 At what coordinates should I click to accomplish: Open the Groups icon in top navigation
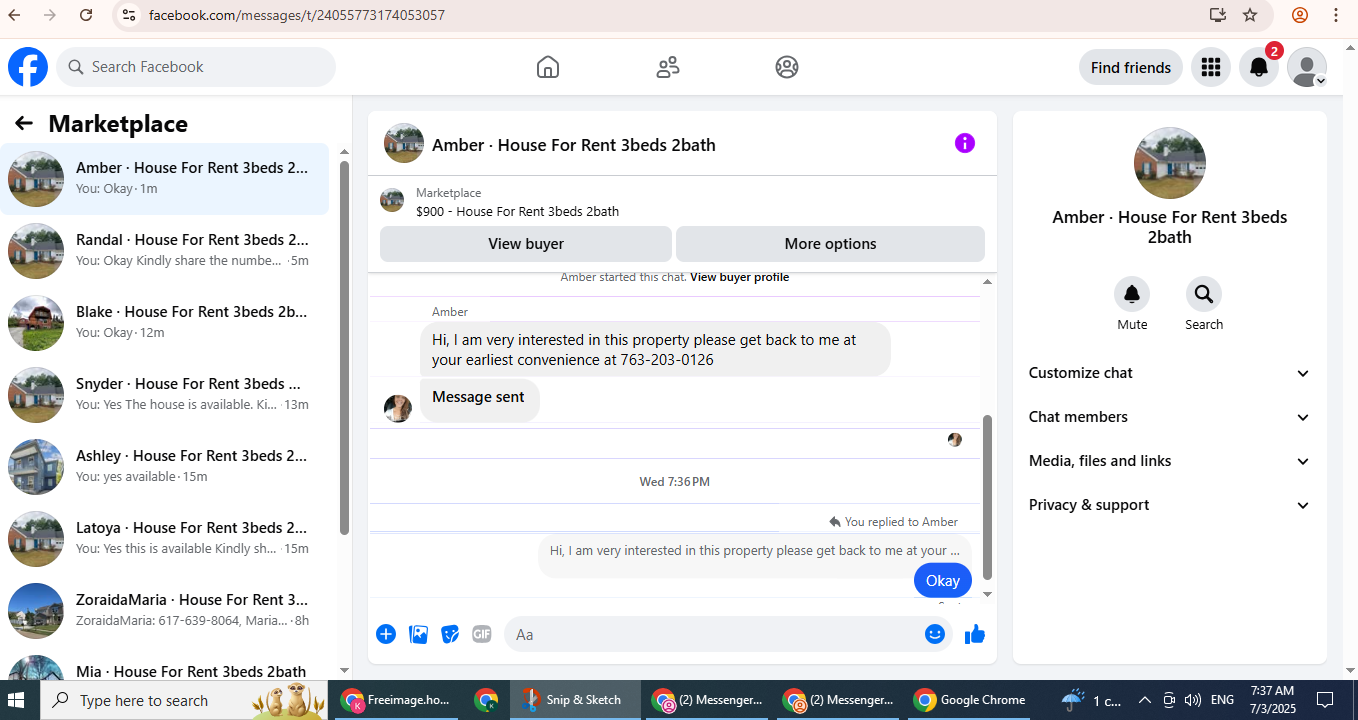787,67
